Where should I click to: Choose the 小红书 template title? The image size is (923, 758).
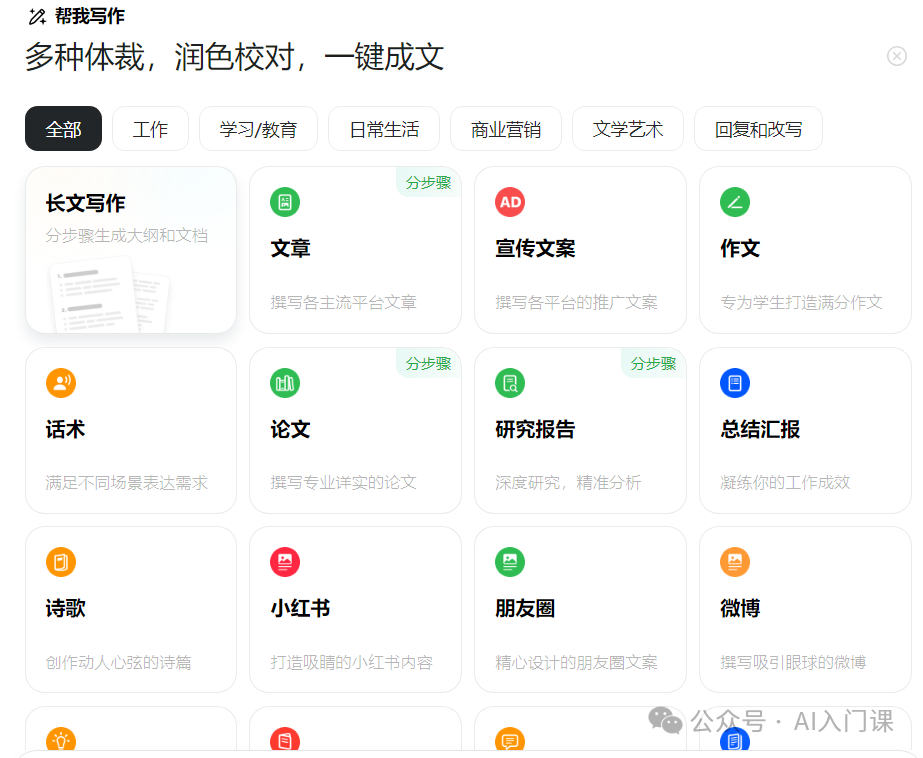[300, 608]
